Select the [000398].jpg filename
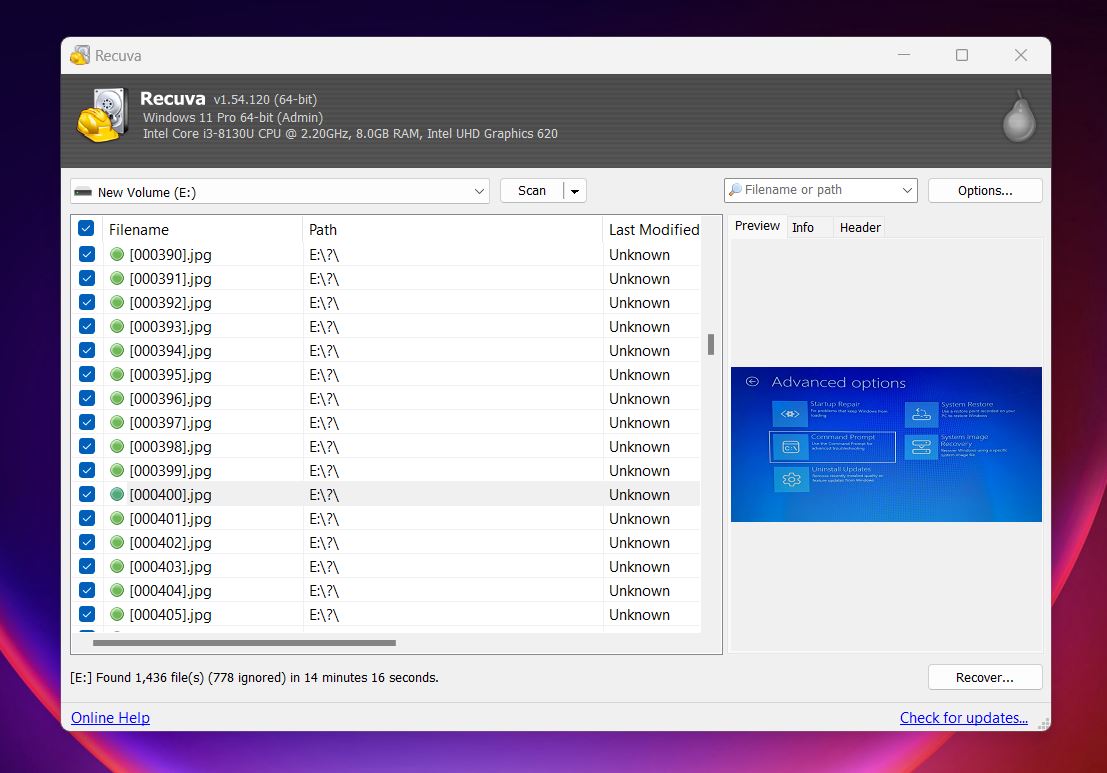The height and width of the screenshot is (773, 1107). click(x=170, y=447)
